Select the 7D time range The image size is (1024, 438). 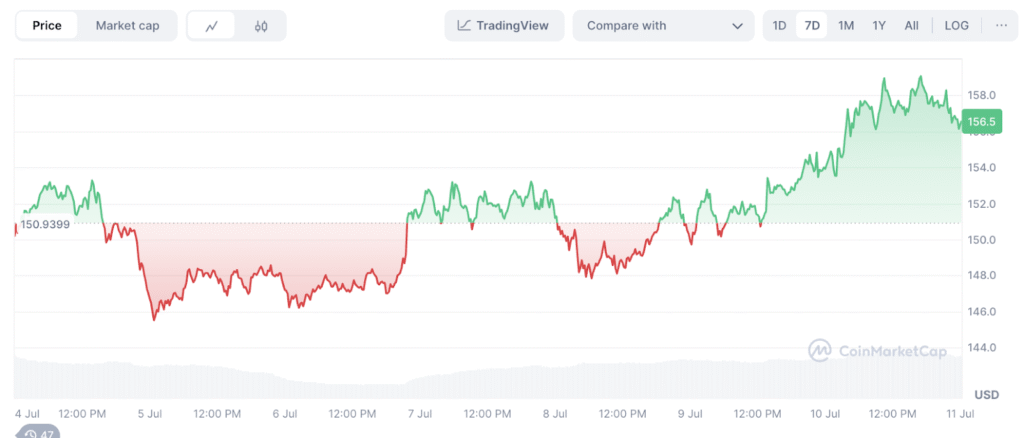[812, 26]
